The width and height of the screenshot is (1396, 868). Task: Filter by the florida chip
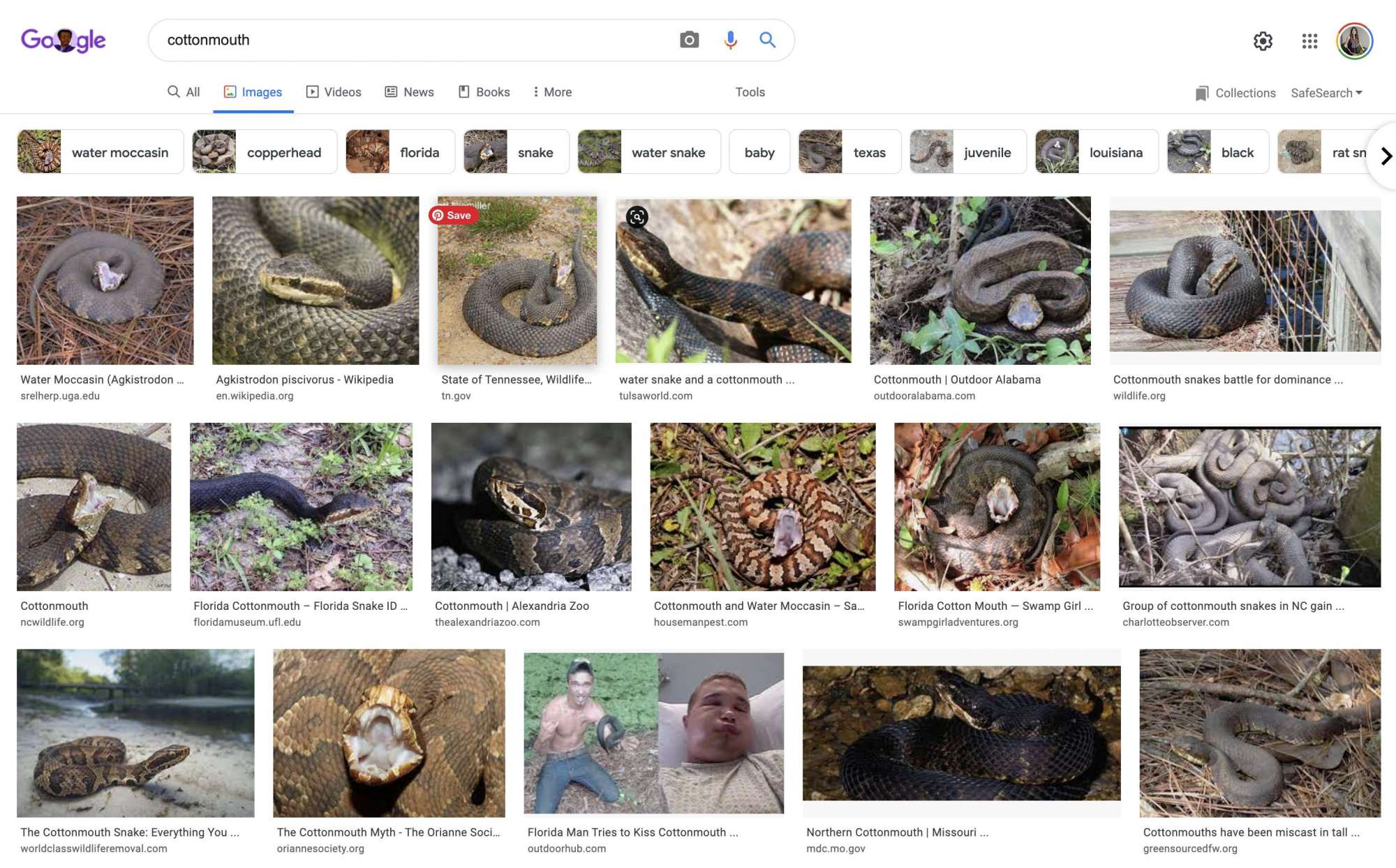pyautogui.click(x=400, y=151)
